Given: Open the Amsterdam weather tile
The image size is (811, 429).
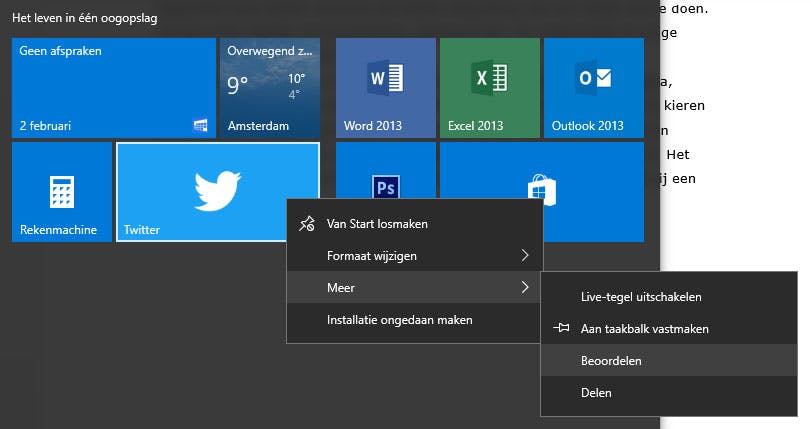Looking at the screenshot, I should point(269,88).
